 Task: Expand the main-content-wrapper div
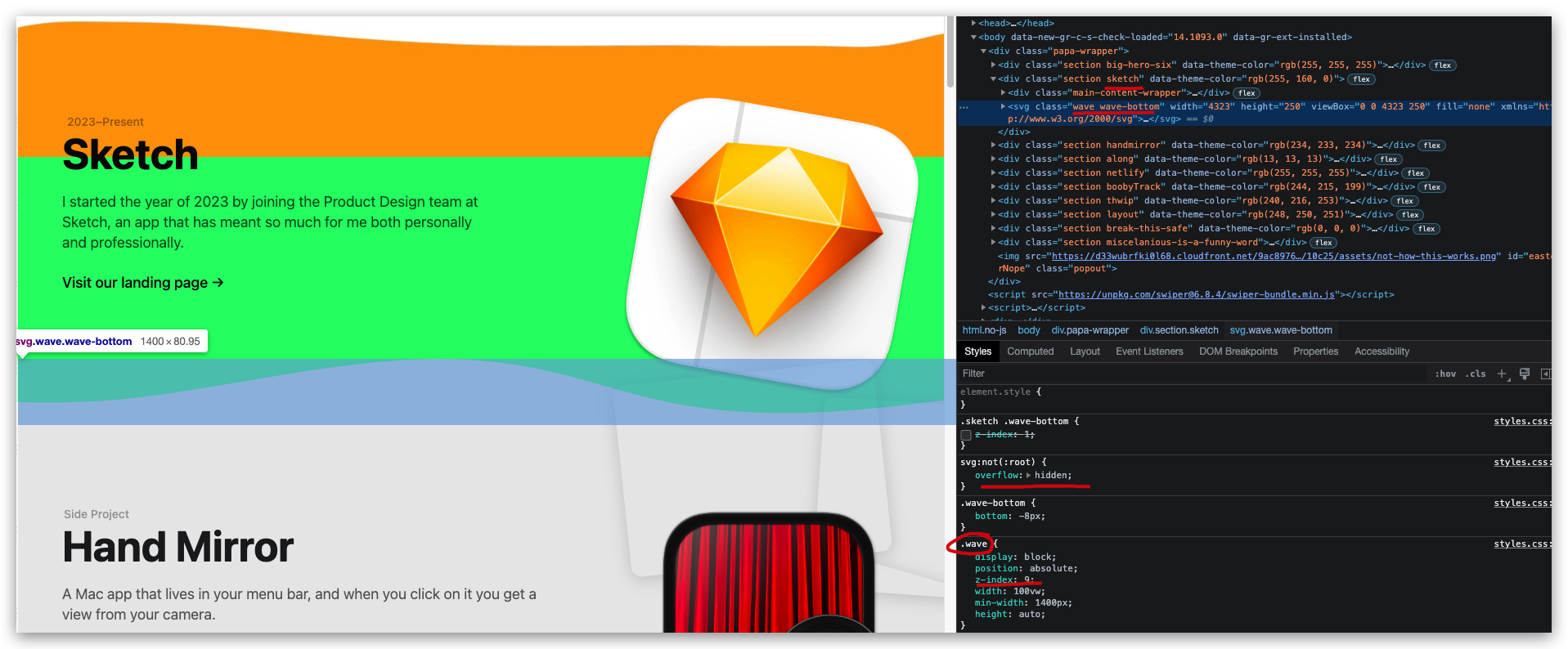pos(1003,93)
